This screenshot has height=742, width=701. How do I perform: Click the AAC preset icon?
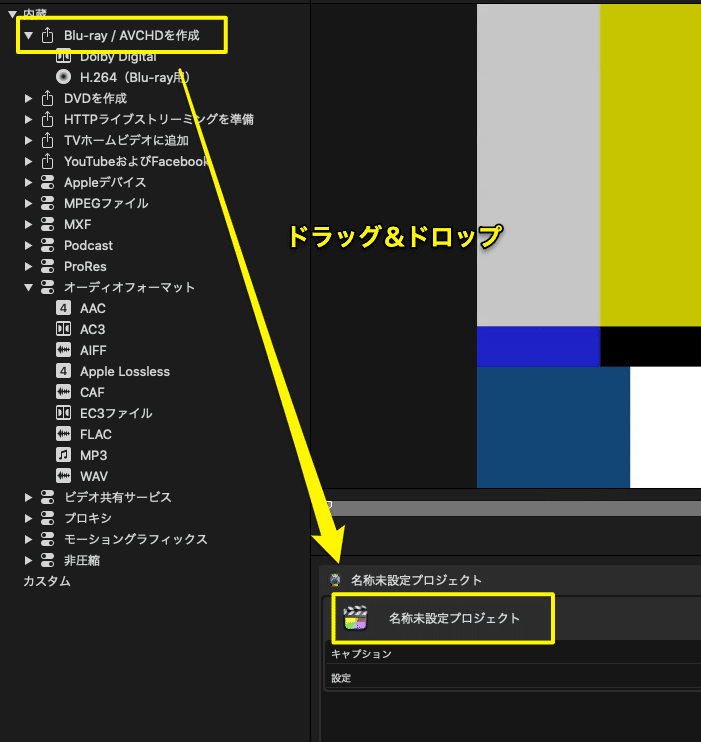tap(63, 308)
